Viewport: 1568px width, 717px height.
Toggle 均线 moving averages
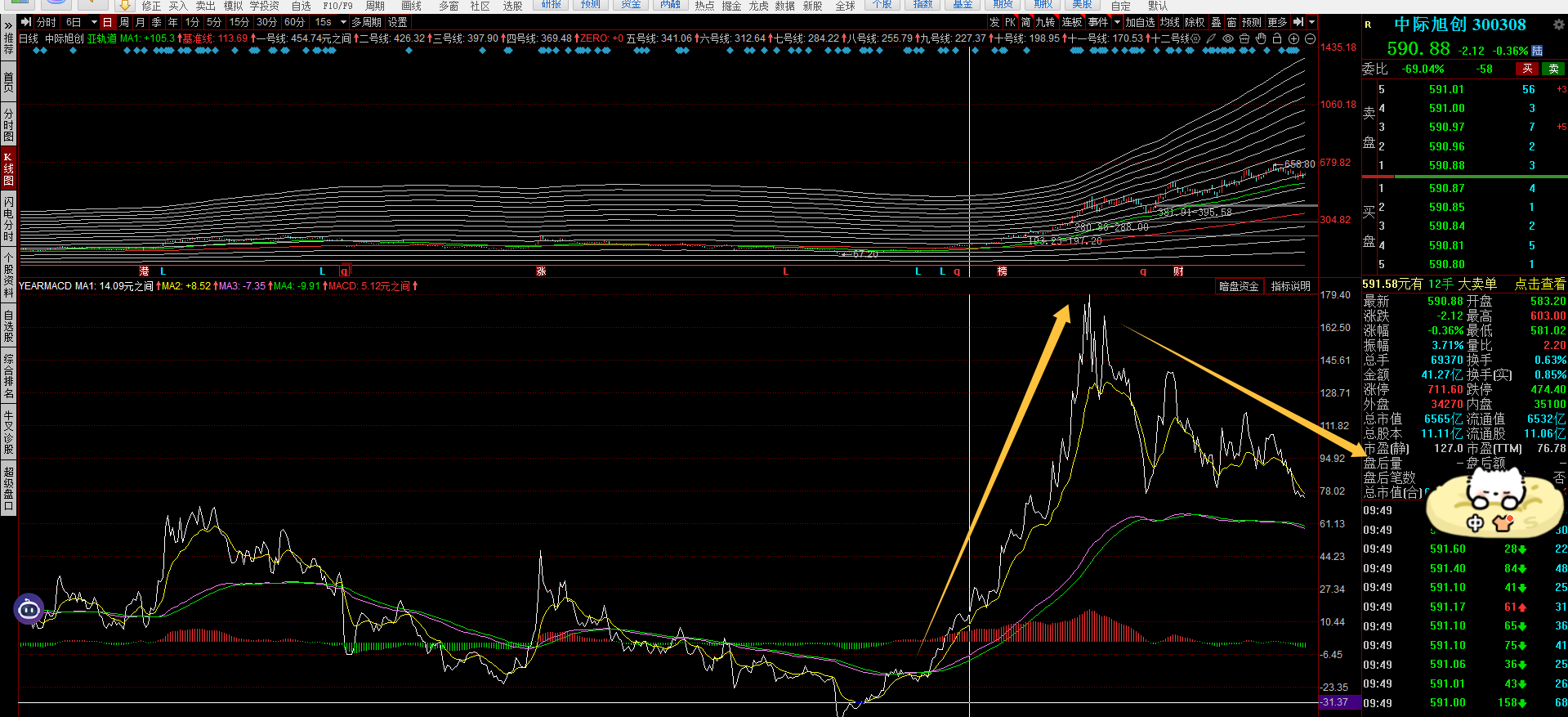pyautogui.click(x=1170, y=22)
